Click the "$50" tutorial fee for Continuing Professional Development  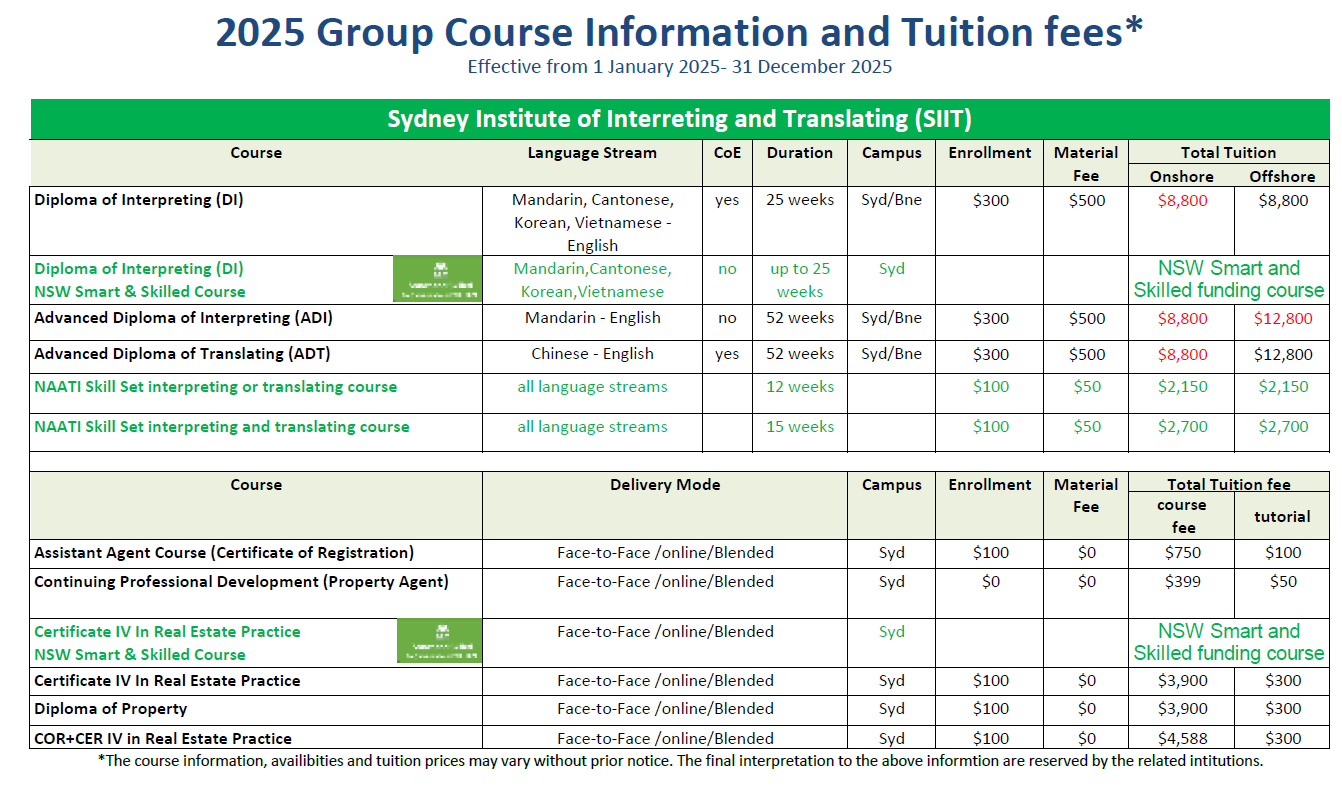(x=1282, y=582)
